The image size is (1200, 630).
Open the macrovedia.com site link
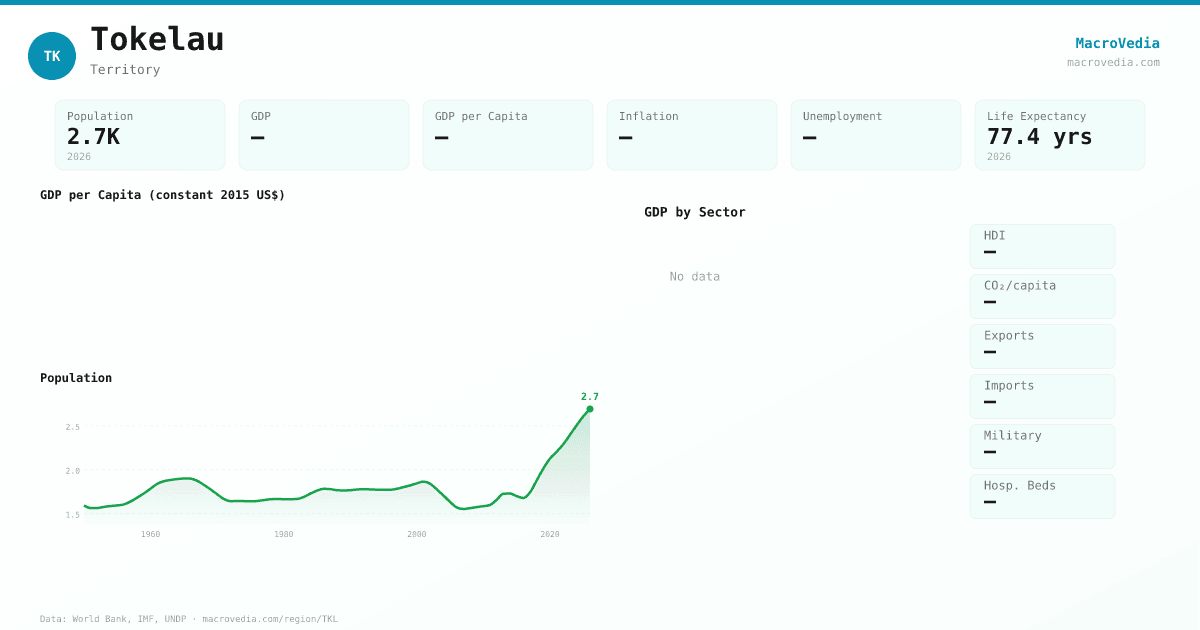[x=1113, y=62]
